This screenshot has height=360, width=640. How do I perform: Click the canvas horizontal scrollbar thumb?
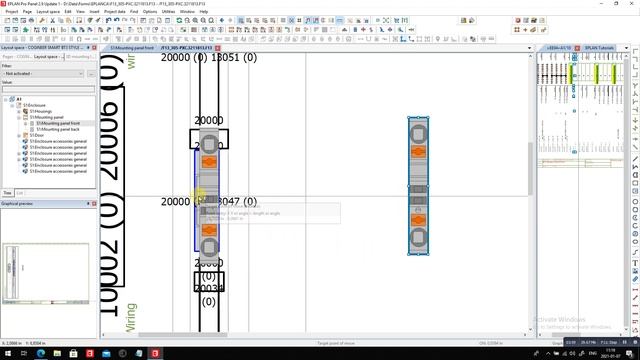(x=182, y=335)
